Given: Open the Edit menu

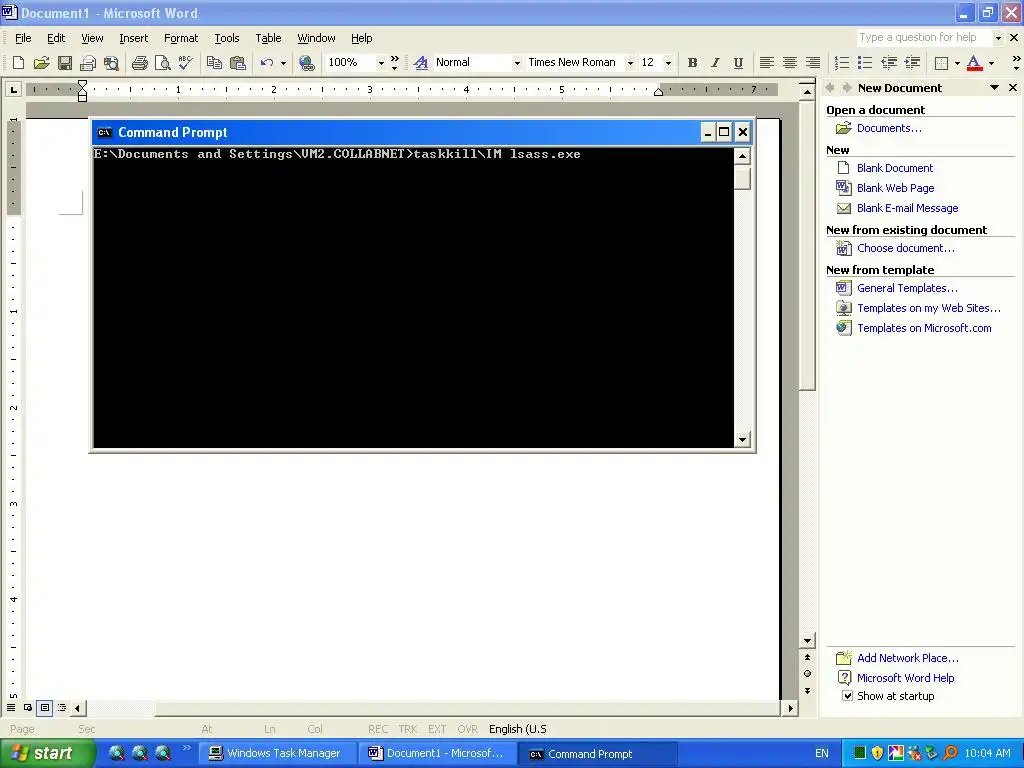Looking at the screenshot, I should [56, 38].
